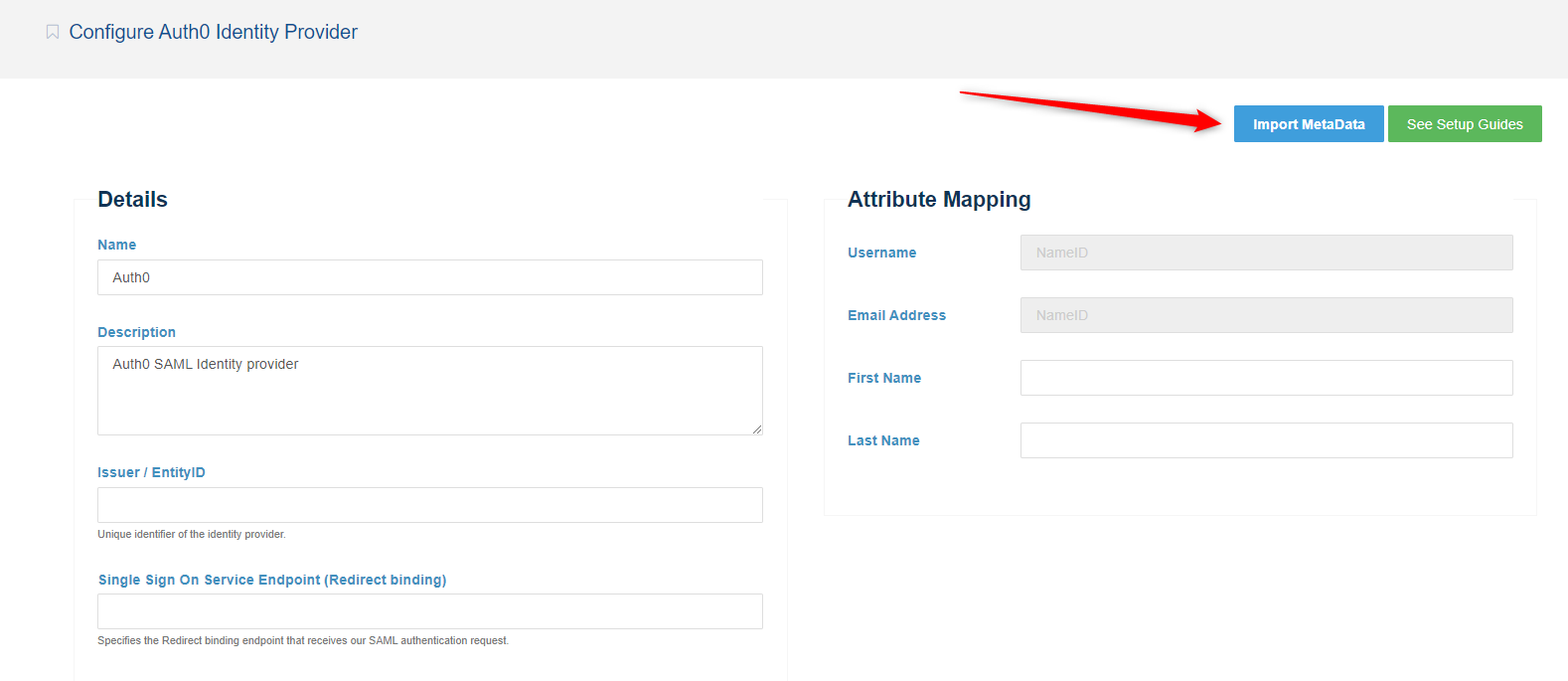The width and height of the screenshot is (1568, 681).
Task: Click inside the Description text area
Action: tap(429, 390)
